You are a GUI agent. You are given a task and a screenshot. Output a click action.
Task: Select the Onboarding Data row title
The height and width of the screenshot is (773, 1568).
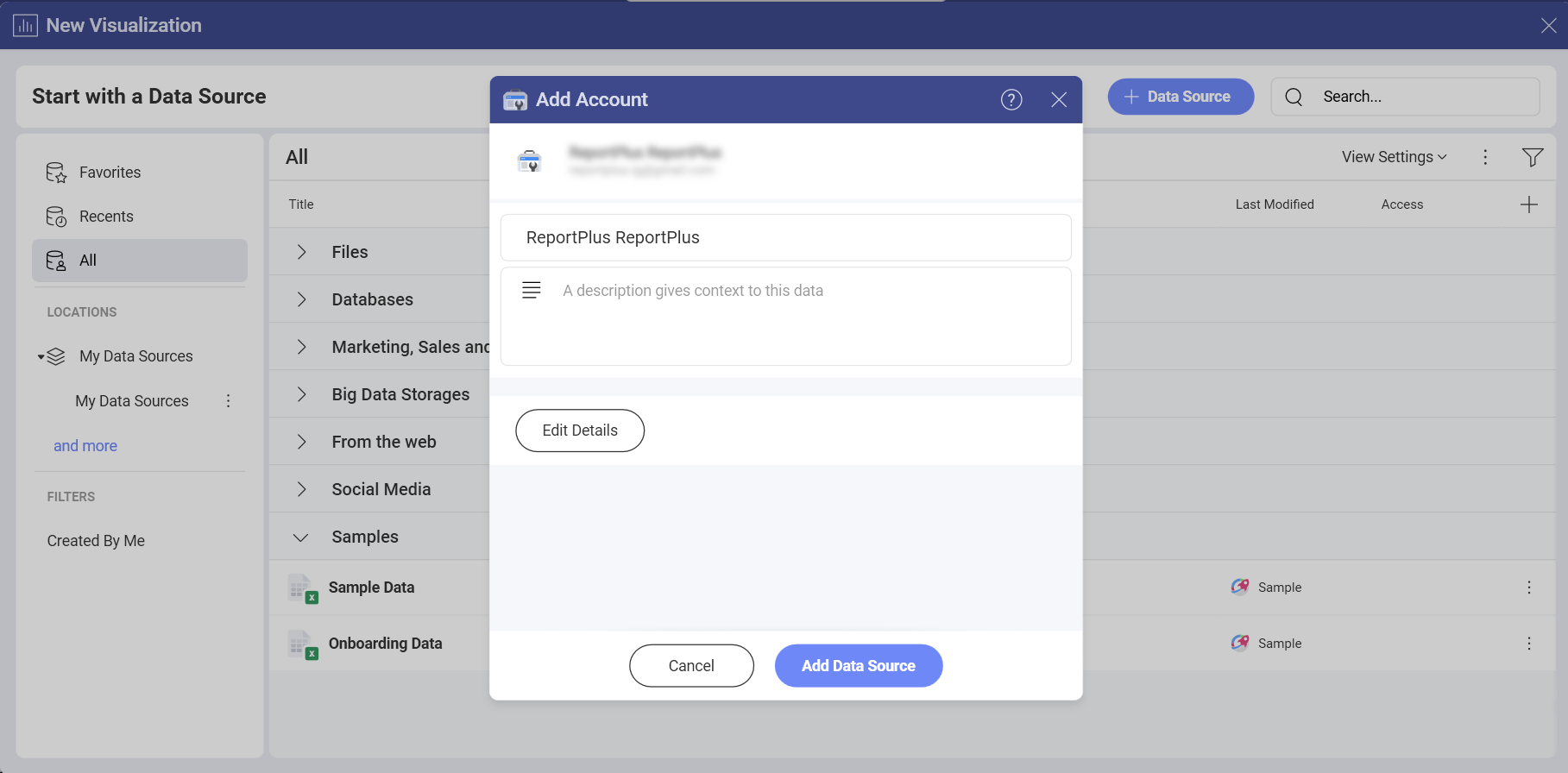click(386, 644)
